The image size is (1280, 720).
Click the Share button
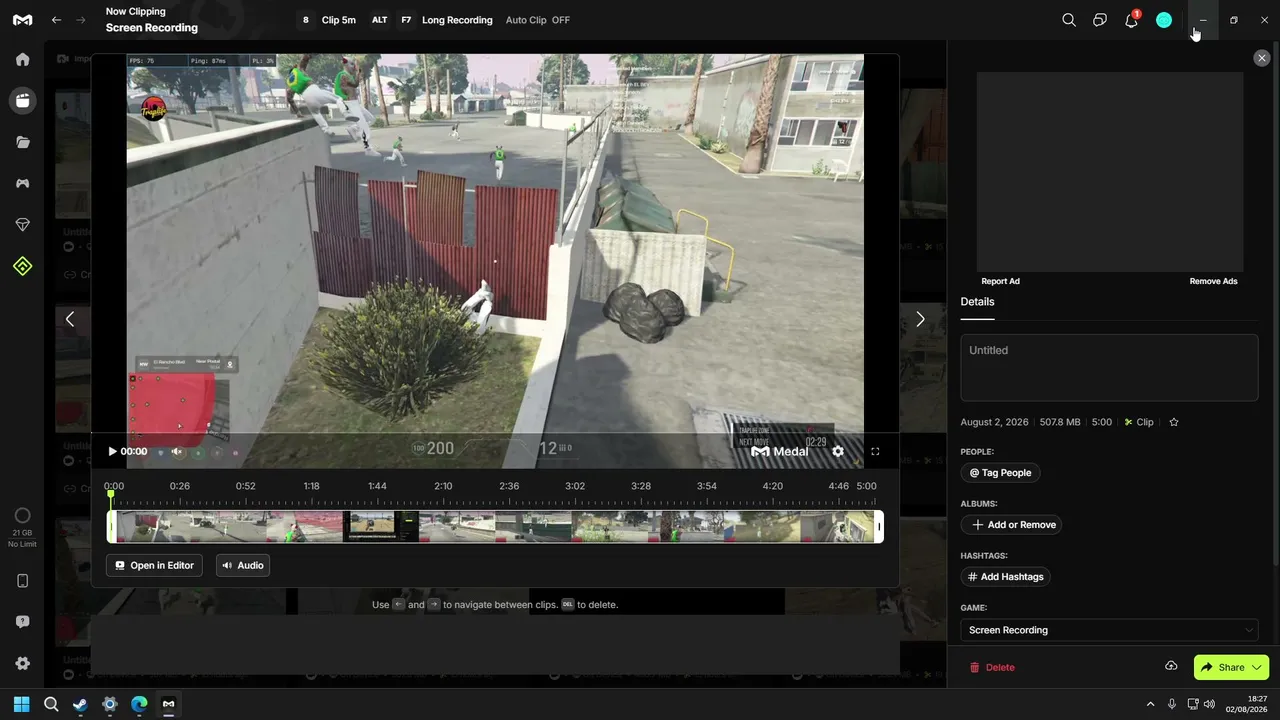coord(1222,667)
